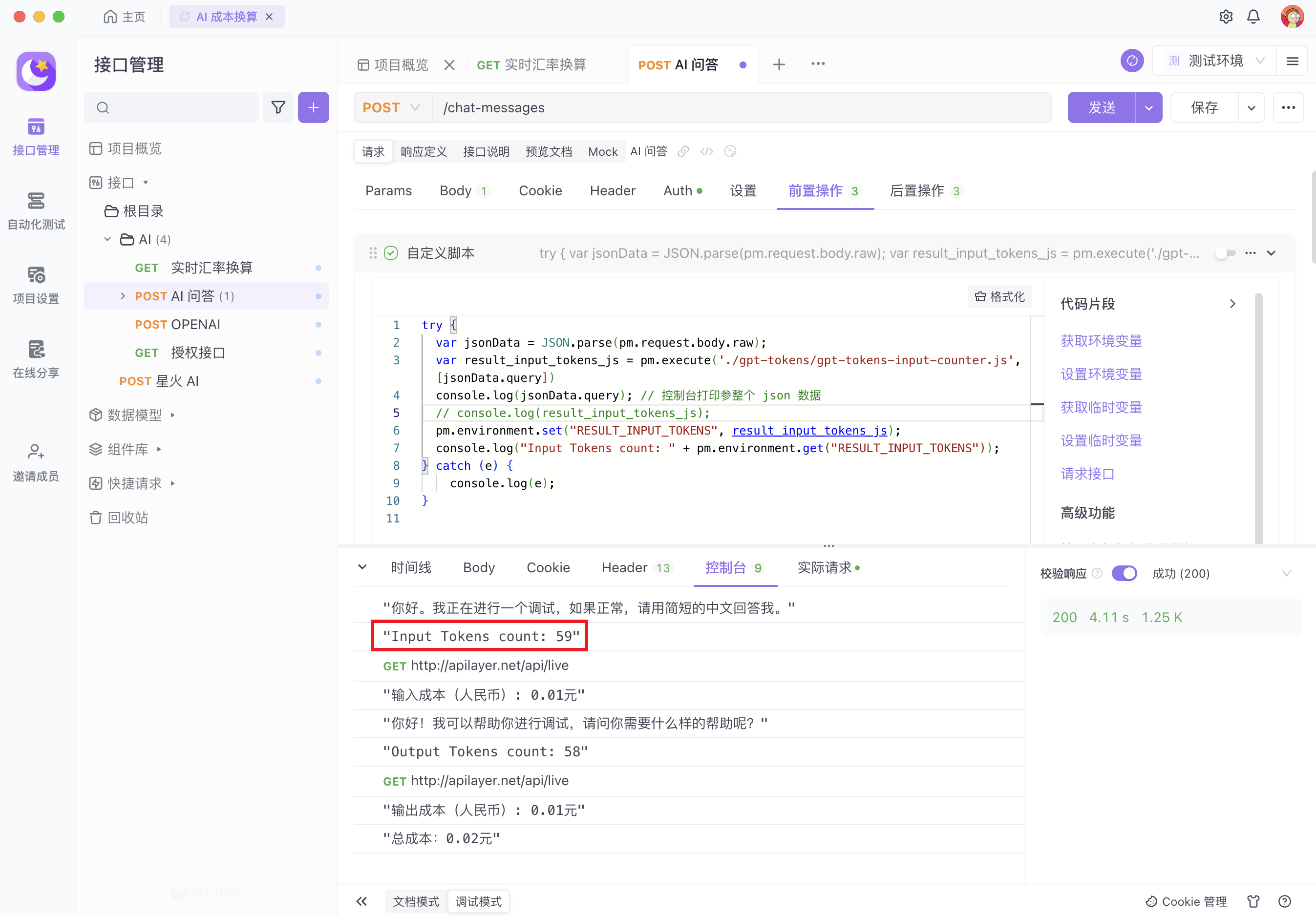Screen dimensions: 1316x916
Task: Click the purple plus add button
Action: coord(313,108)
